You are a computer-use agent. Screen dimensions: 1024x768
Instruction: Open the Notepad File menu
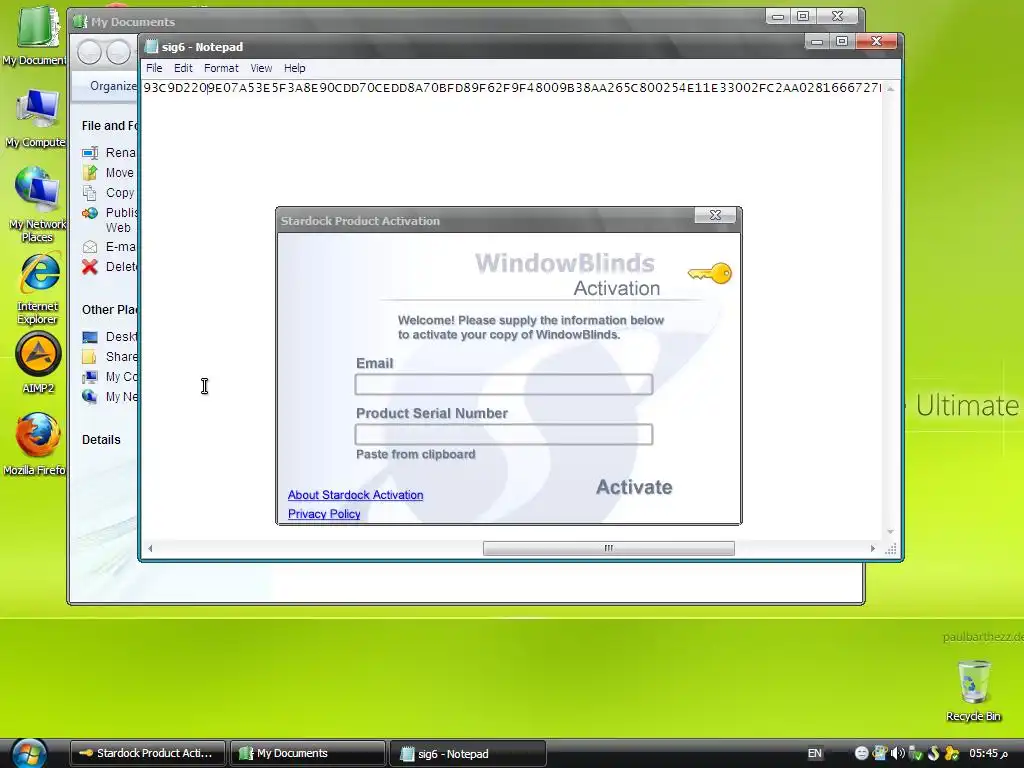click(x=154, y=68)
